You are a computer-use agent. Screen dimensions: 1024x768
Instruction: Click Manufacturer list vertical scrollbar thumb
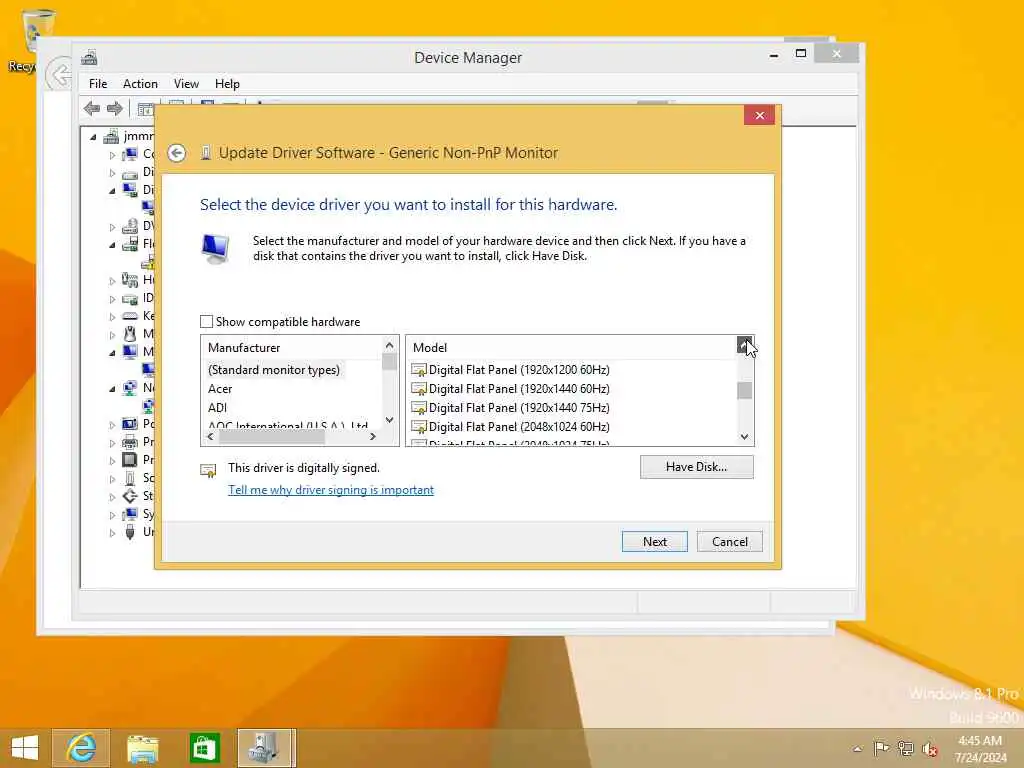(x=389, y=362)
